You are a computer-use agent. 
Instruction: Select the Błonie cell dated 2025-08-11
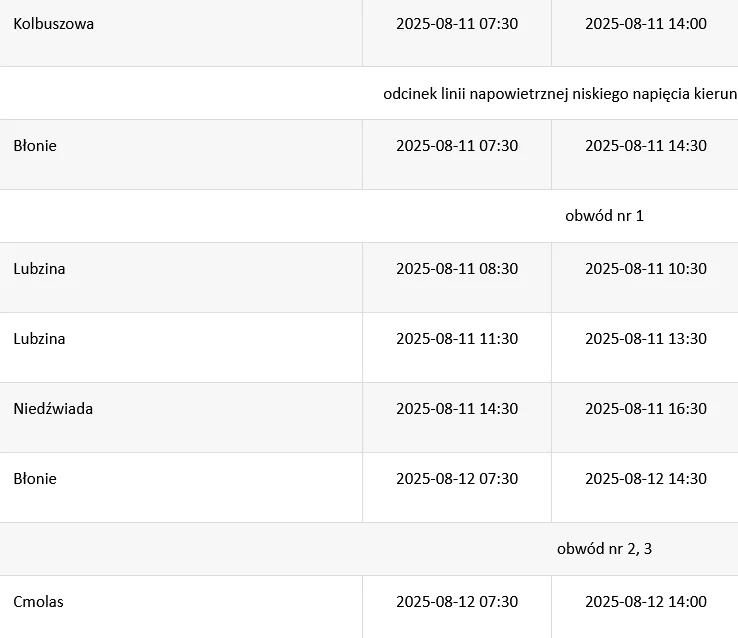[x=36, y=146]
